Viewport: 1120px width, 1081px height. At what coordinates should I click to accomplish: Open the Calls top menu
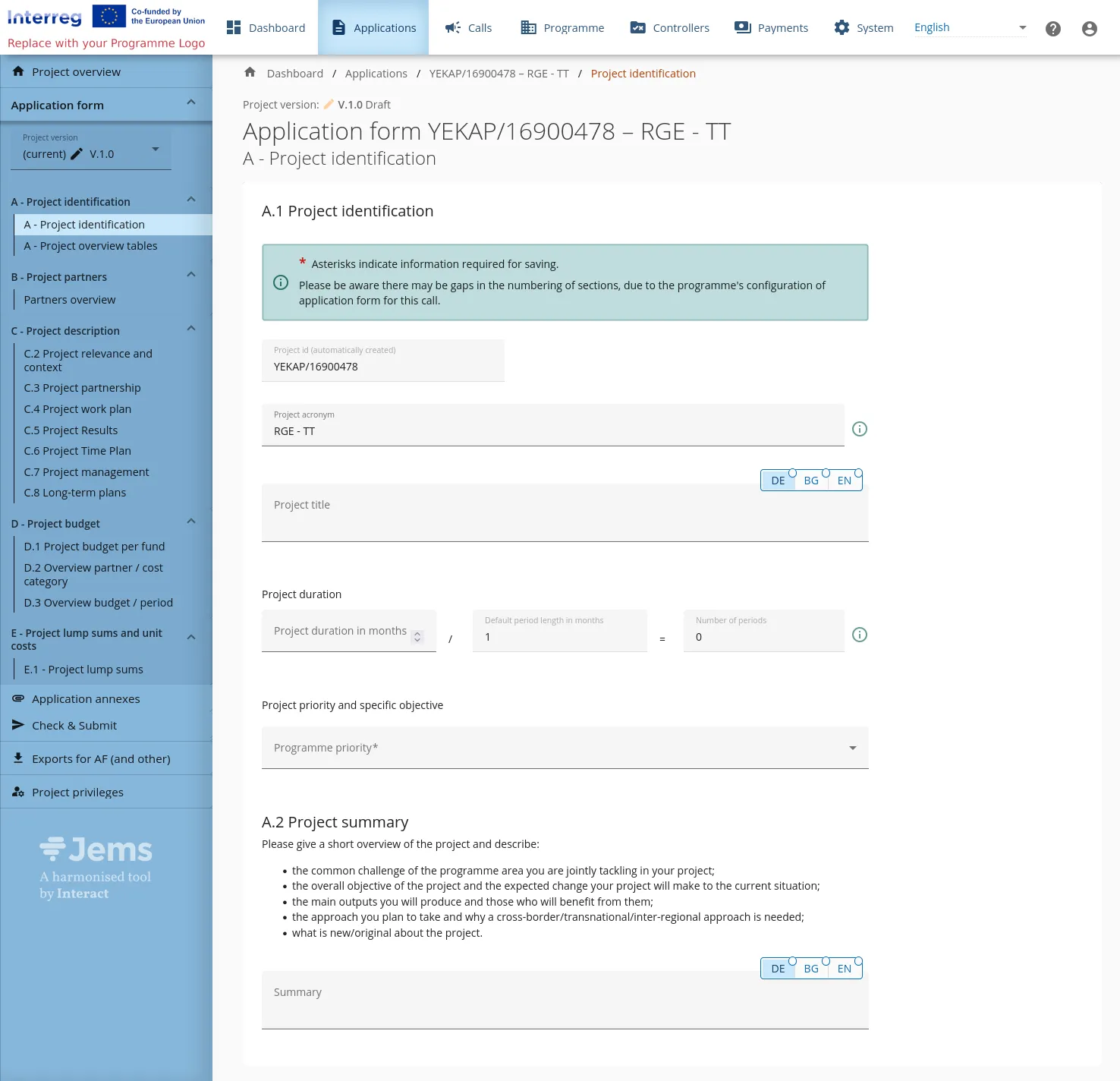(x=468, y=27)
